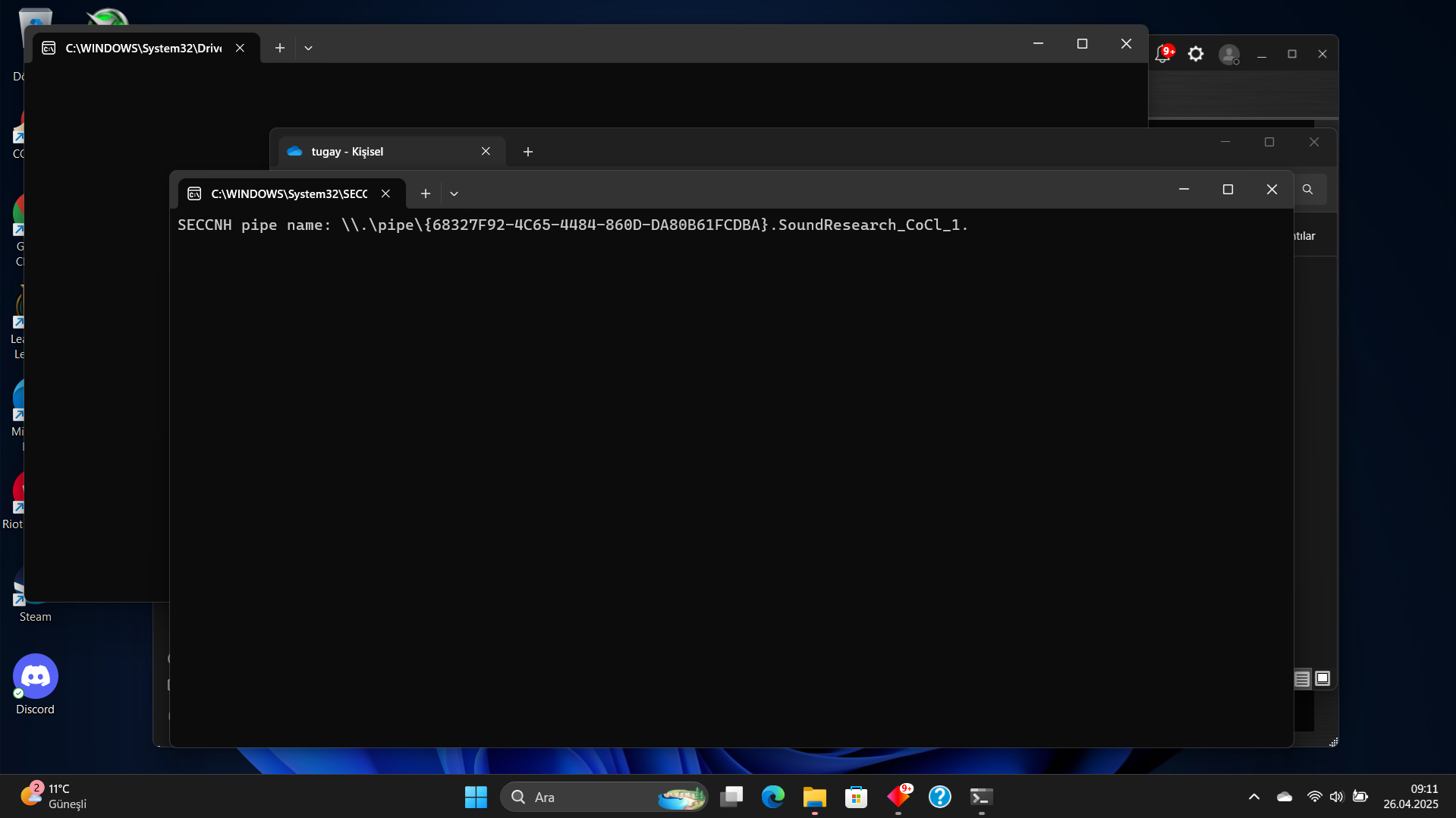The width and height of the screenshot is (1456, 818).
Task: Maximize the background window with the gear icon
Action: 1292,55
